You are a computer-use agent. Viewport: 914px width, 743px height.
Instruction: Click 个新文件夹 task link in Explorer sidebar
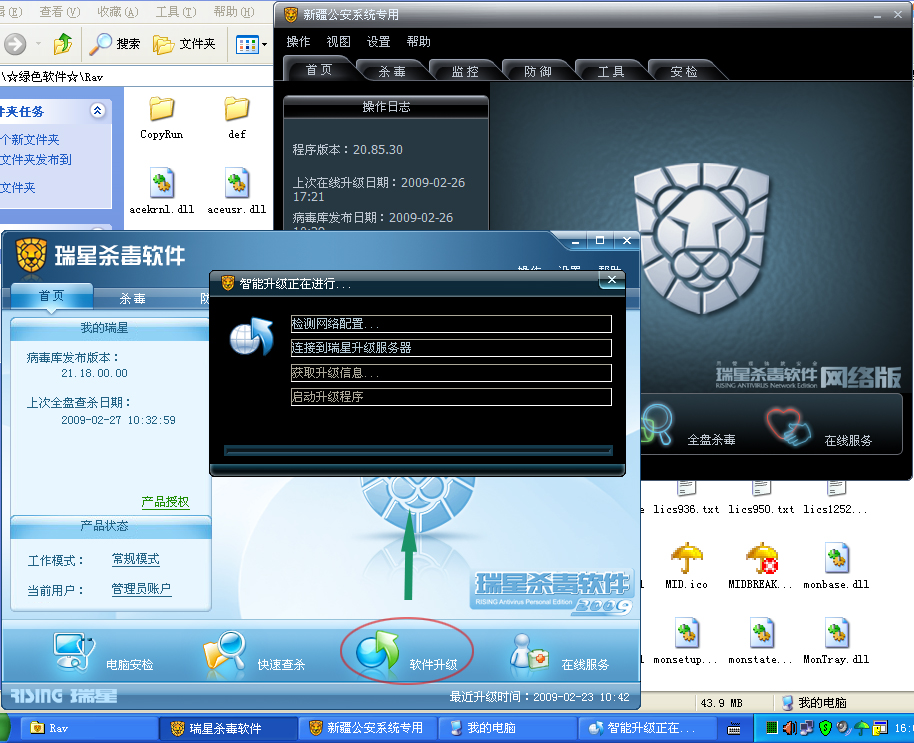click(30, 139)
